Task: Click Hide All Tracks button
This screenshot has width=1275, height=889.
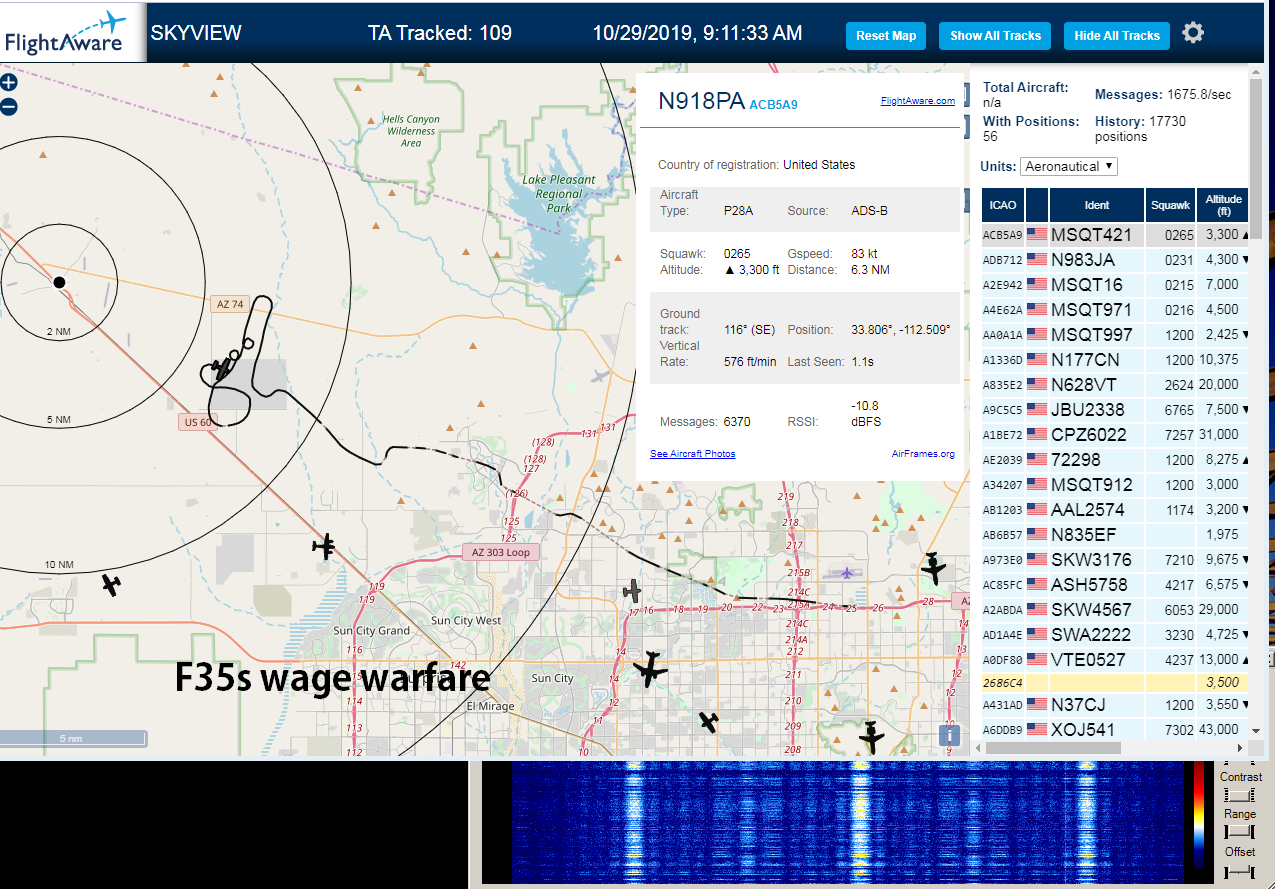Action: (x=1116, y=36)
